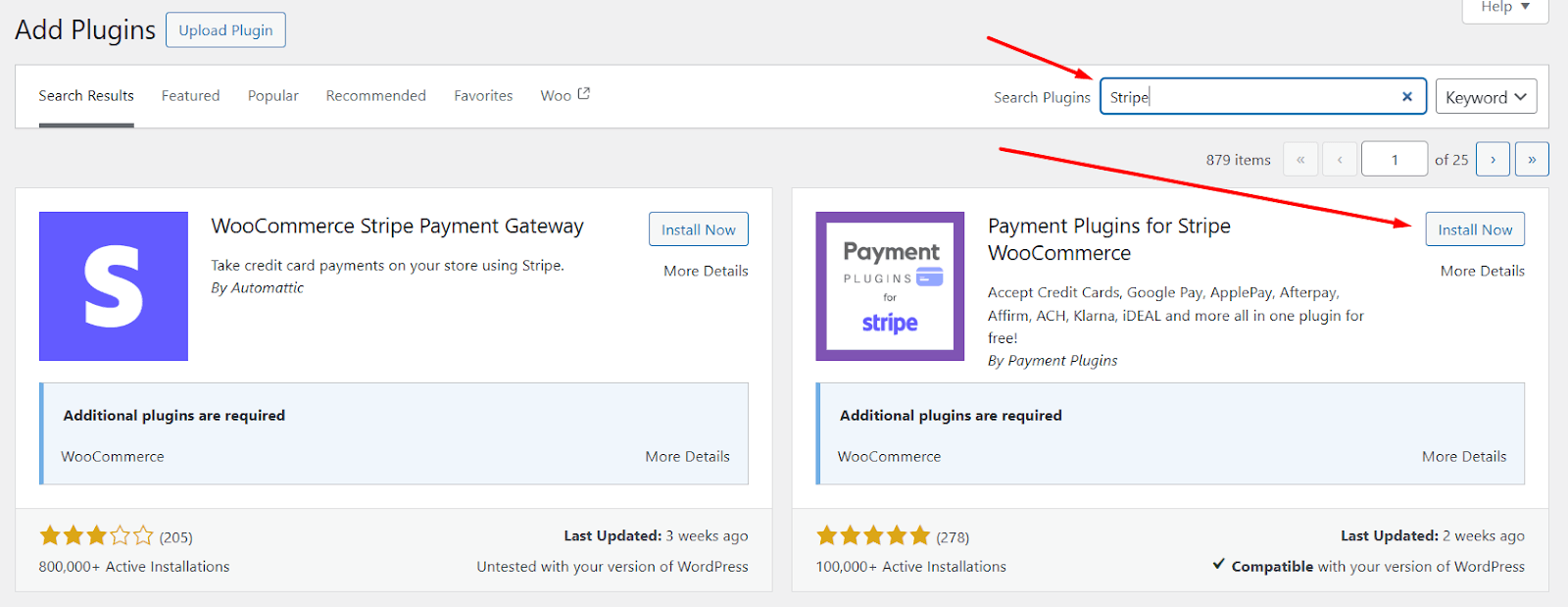Open Payment Plugins for Stripe WooCommerce title

pos(1109,239)
